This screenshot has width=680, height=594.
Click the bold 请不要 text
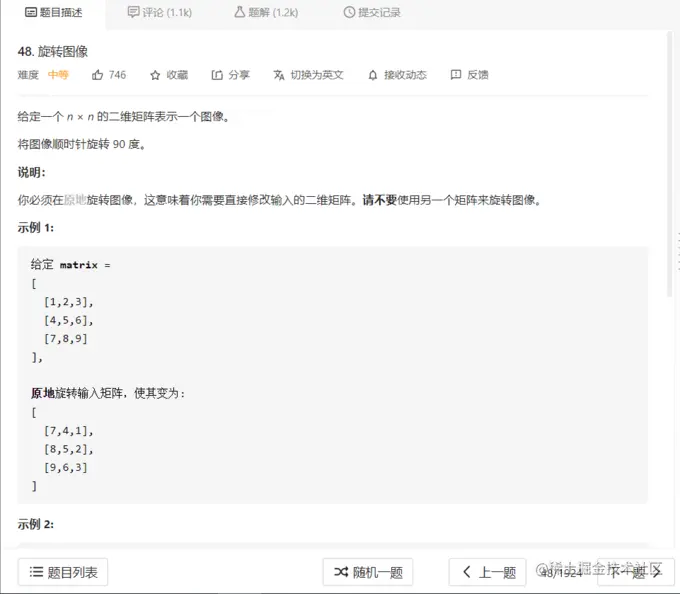point(380,200)
